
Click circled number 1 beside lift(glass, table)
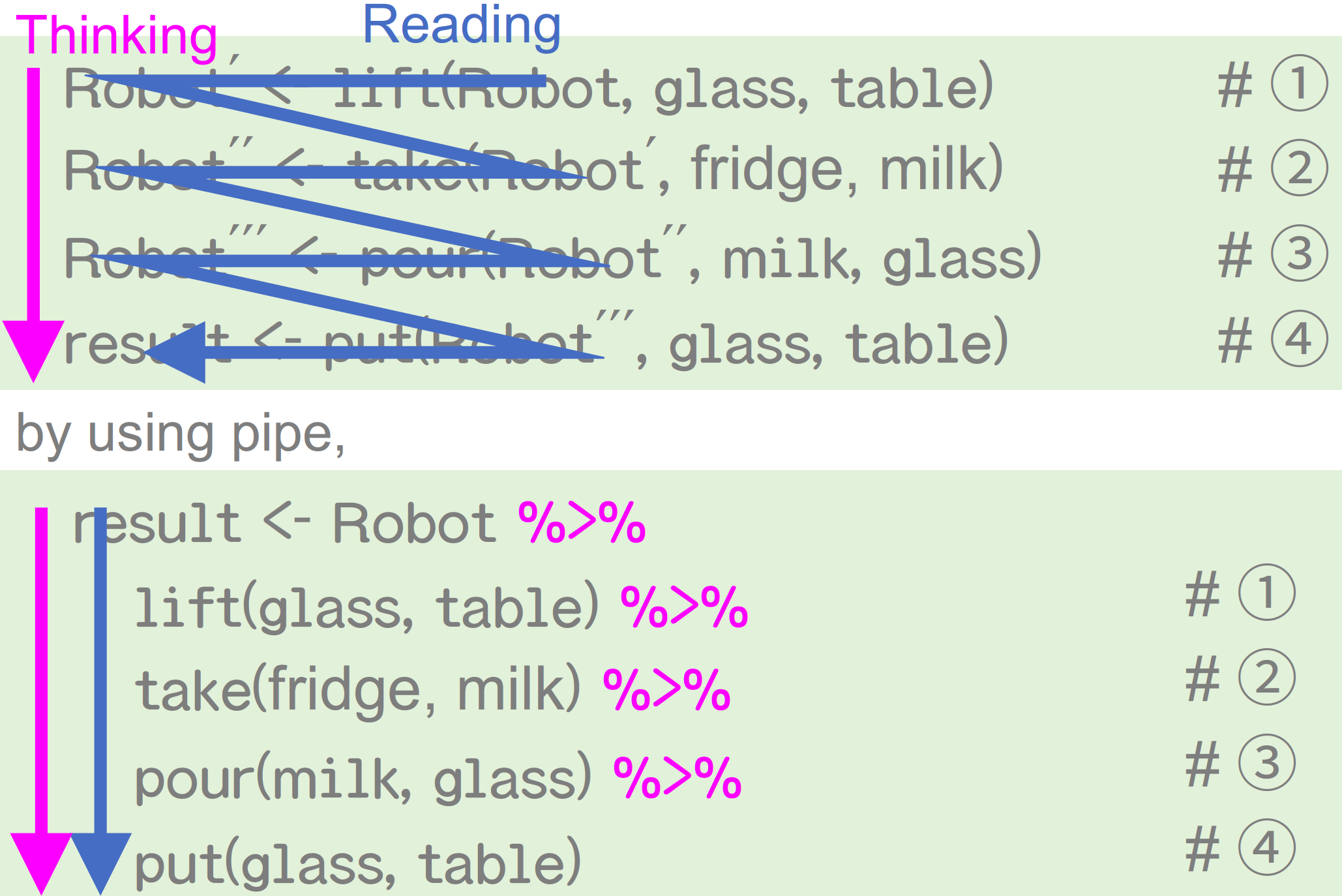[1266, 593]
